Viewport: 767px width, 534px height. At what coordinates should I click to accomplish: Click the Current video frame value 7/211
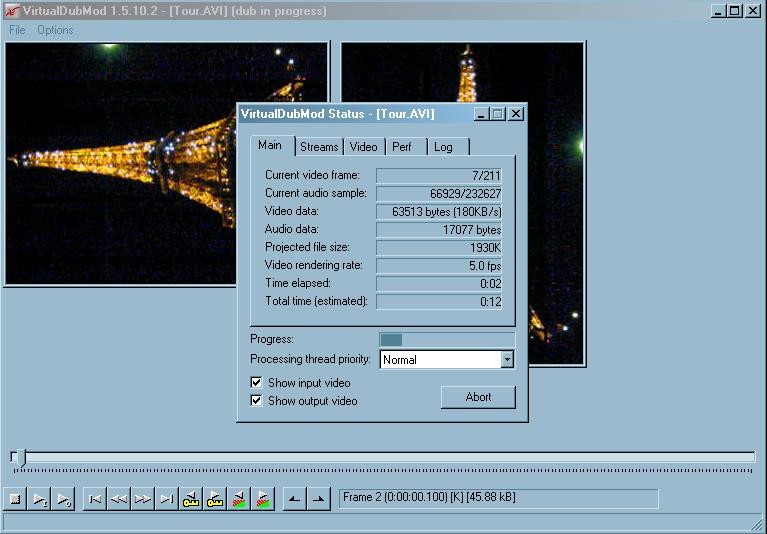439,176
